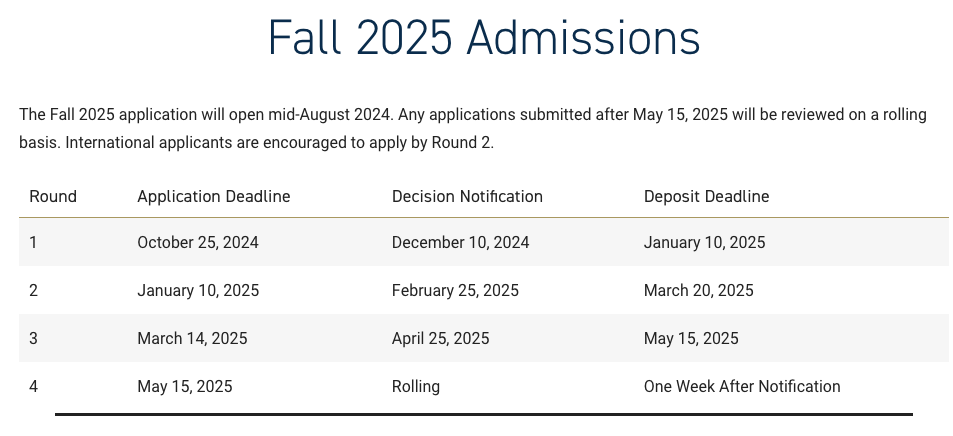Click the December 10, 2024 decision date
The height and width of the screenshot is (436, 953).
coord(461,242)
